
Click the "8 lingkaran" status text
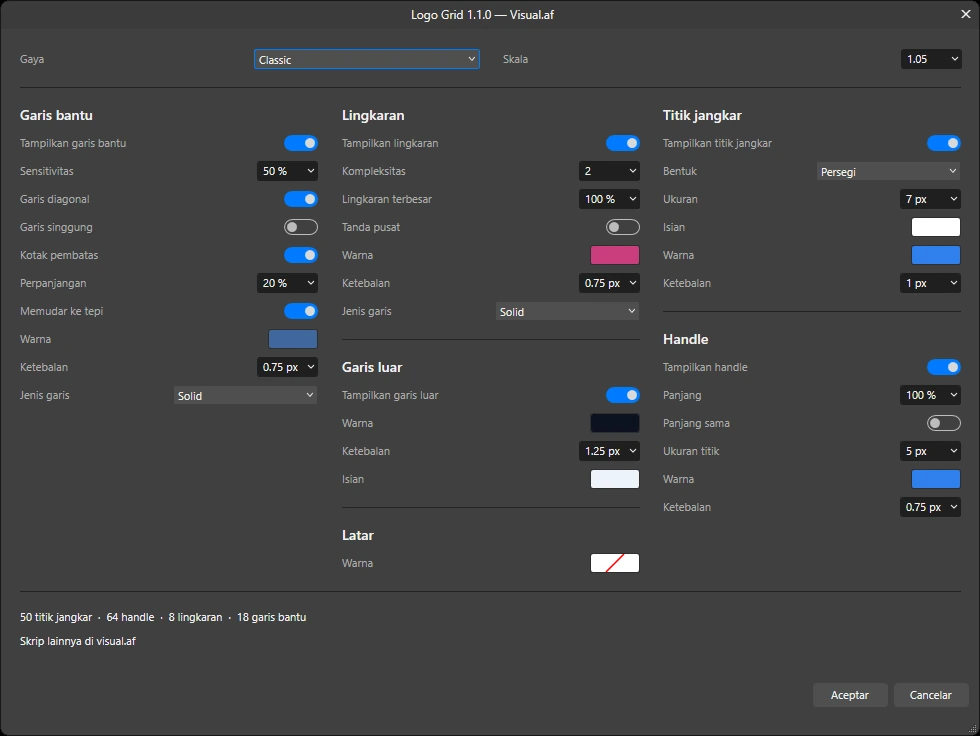click(195, 617)
